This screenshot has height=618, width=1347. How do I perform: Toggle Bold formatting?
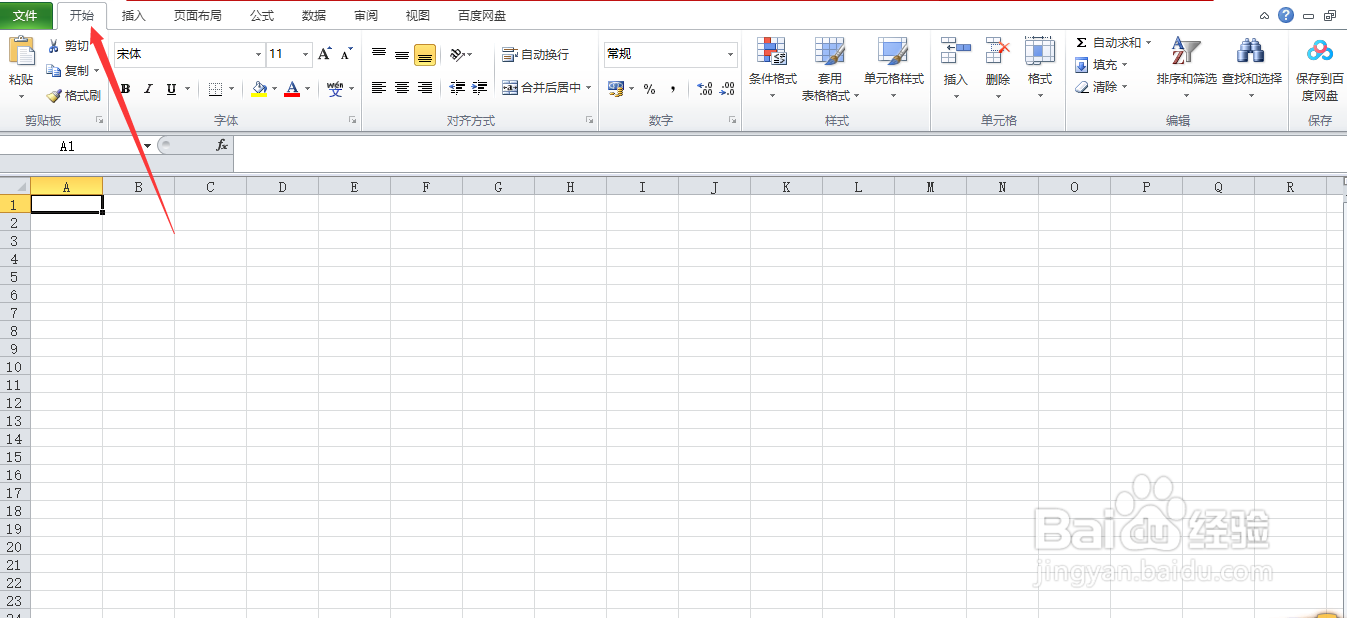tap(124, 89)
